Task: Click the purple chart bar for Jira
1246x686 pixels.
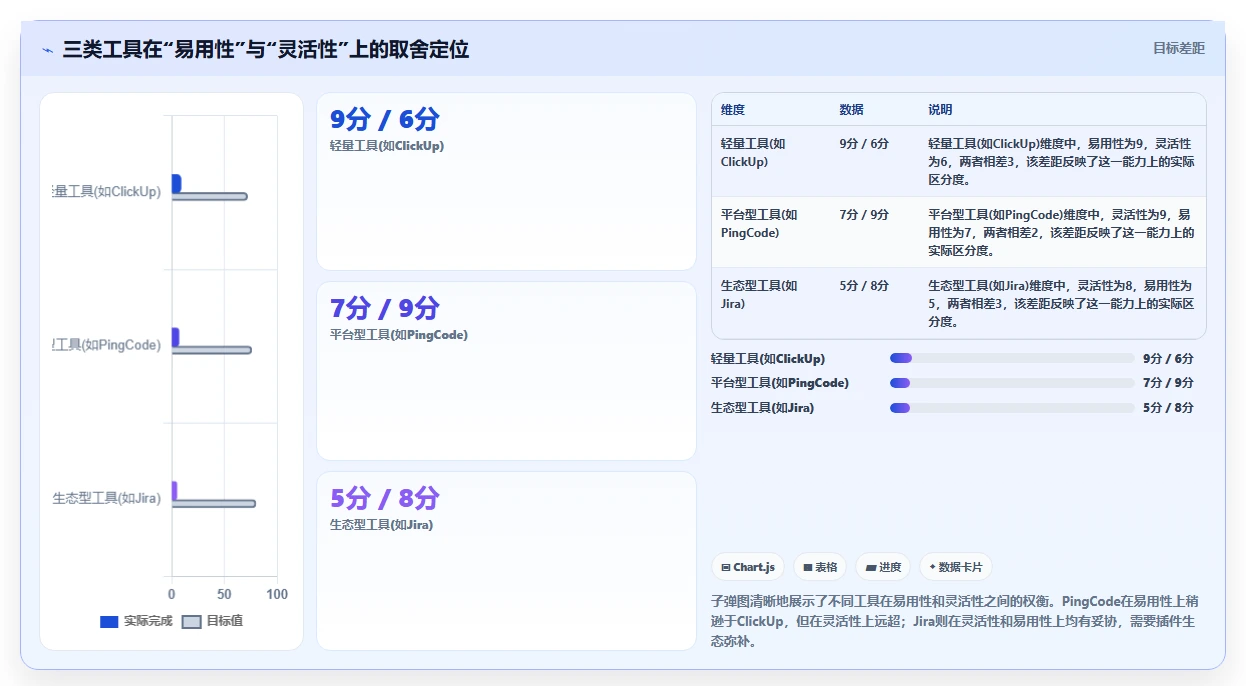Action: coord(174,490)
